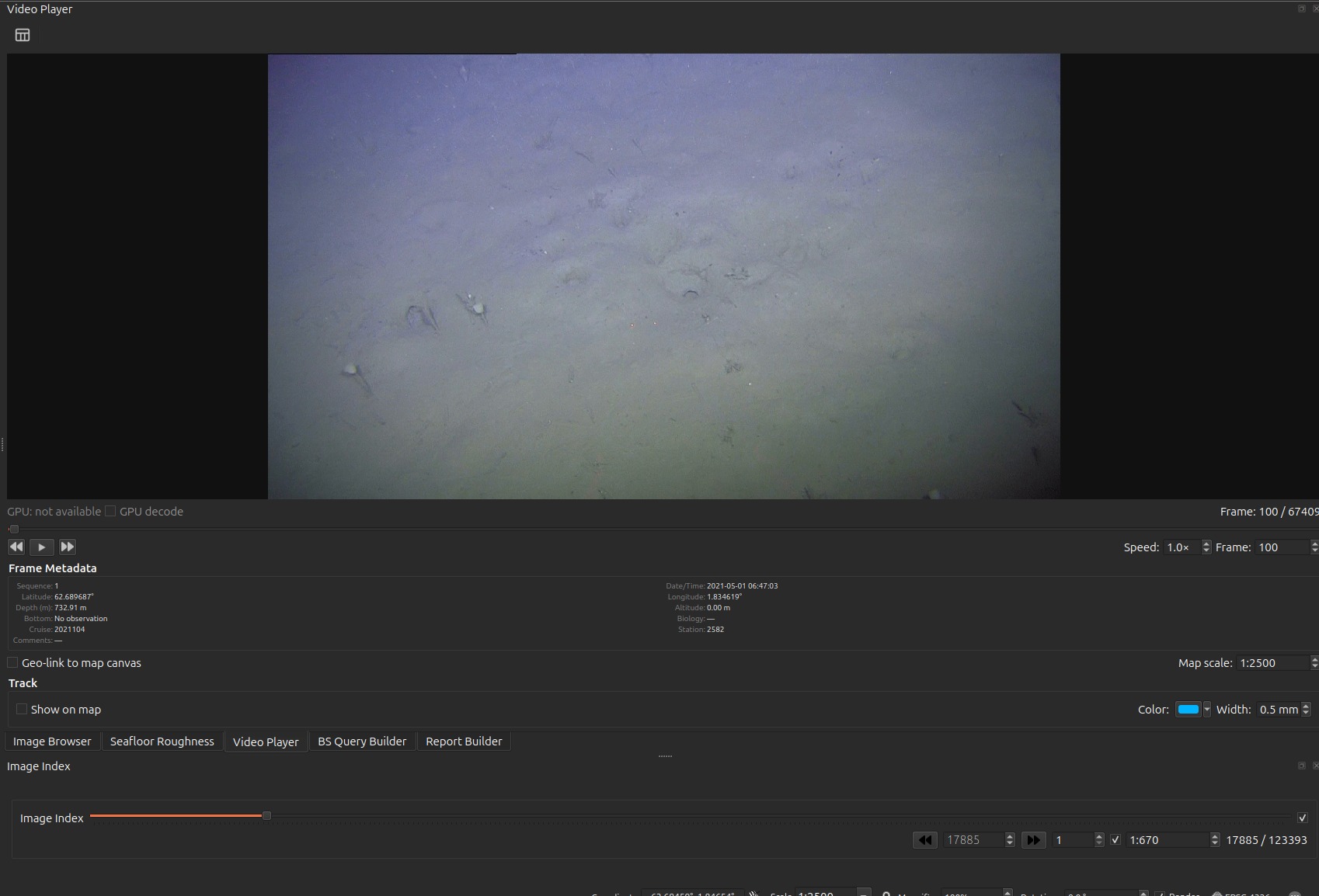Enable GPU decode checkbox
Image resolution: width=1319 pixels, height=896 pixels.
[x=110, y=511]
